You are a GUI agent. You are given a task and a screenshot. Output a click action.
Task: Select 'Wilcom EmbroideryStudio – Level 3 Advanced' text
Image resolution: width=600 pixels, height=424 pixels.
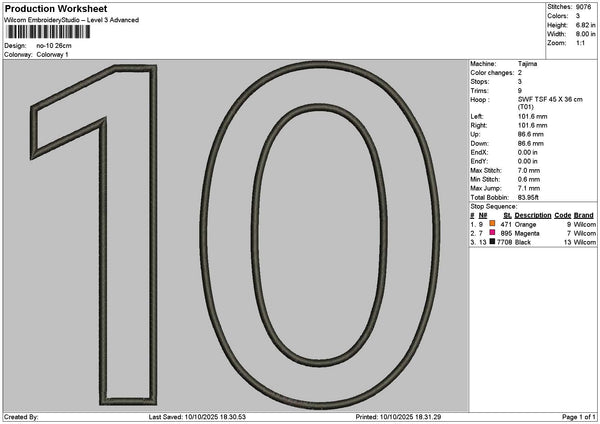[72, 20]
